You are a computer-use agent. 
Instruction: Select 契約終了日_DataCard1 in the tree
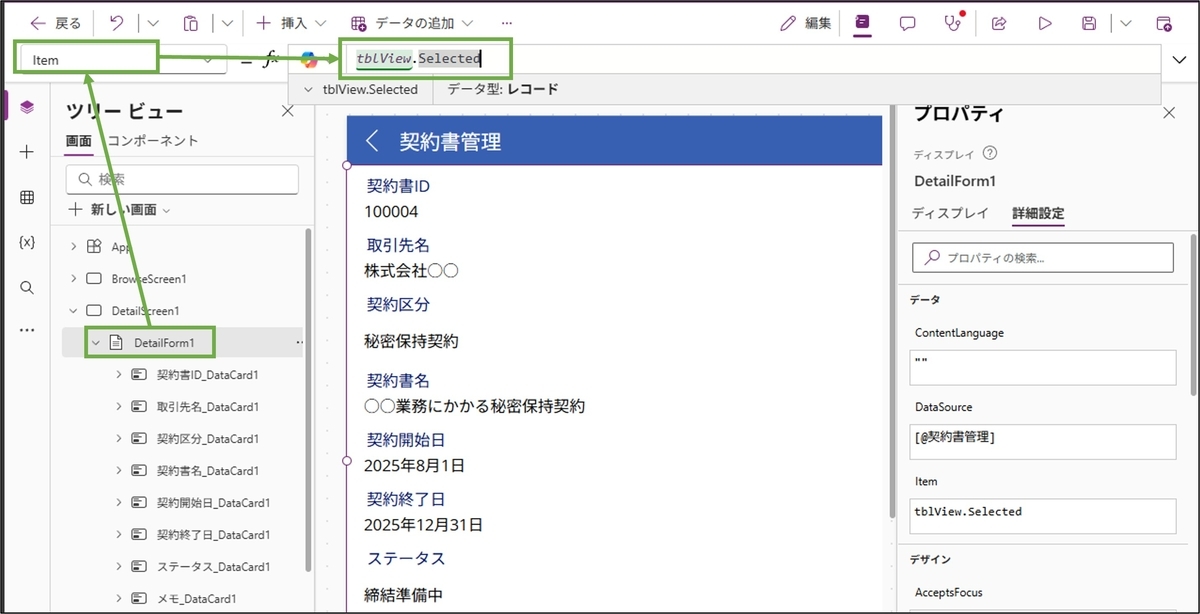tap(213, 534)
